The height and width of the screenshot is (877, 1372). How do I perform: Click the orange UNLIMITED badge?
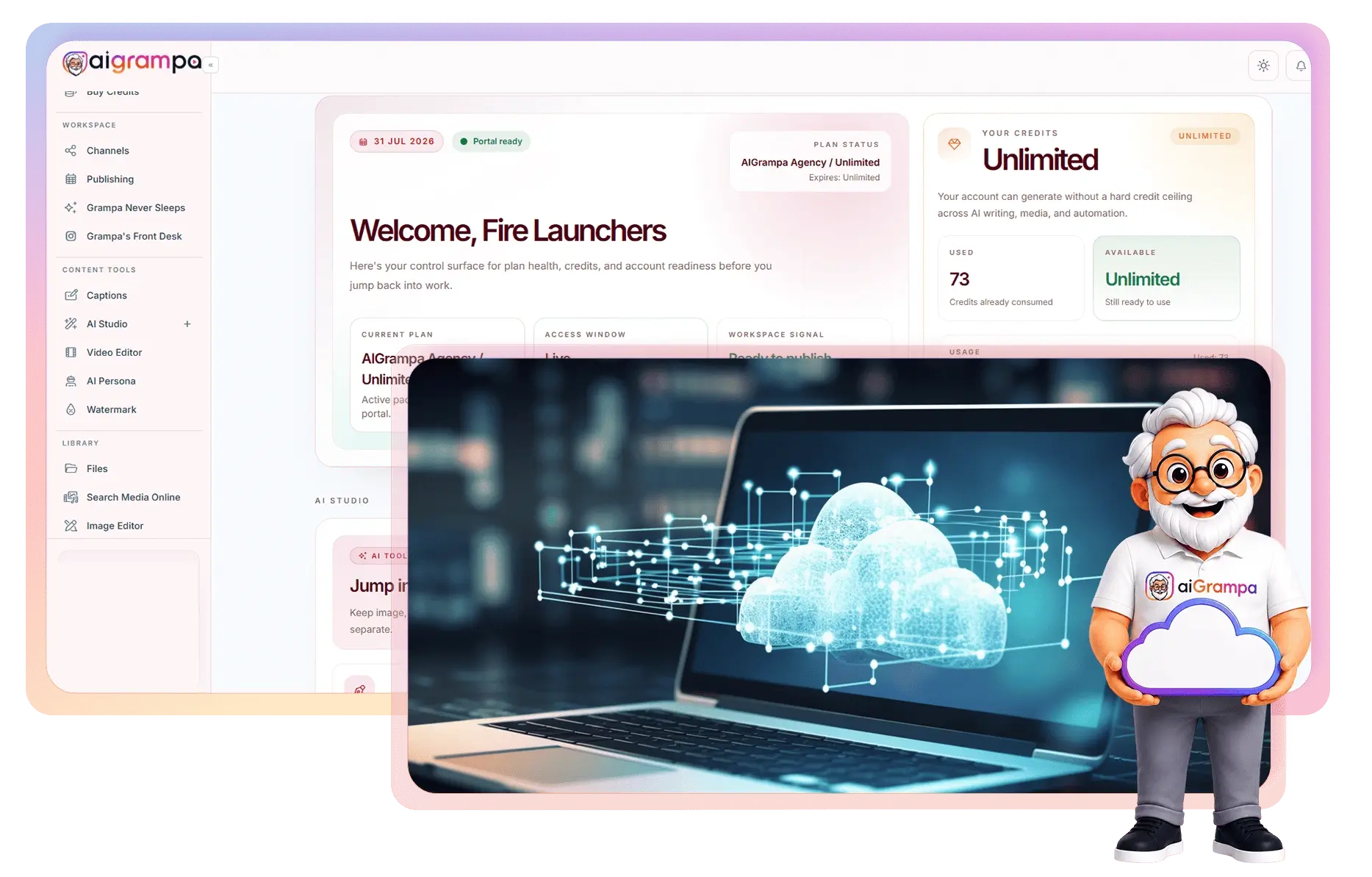(1204, 136)
